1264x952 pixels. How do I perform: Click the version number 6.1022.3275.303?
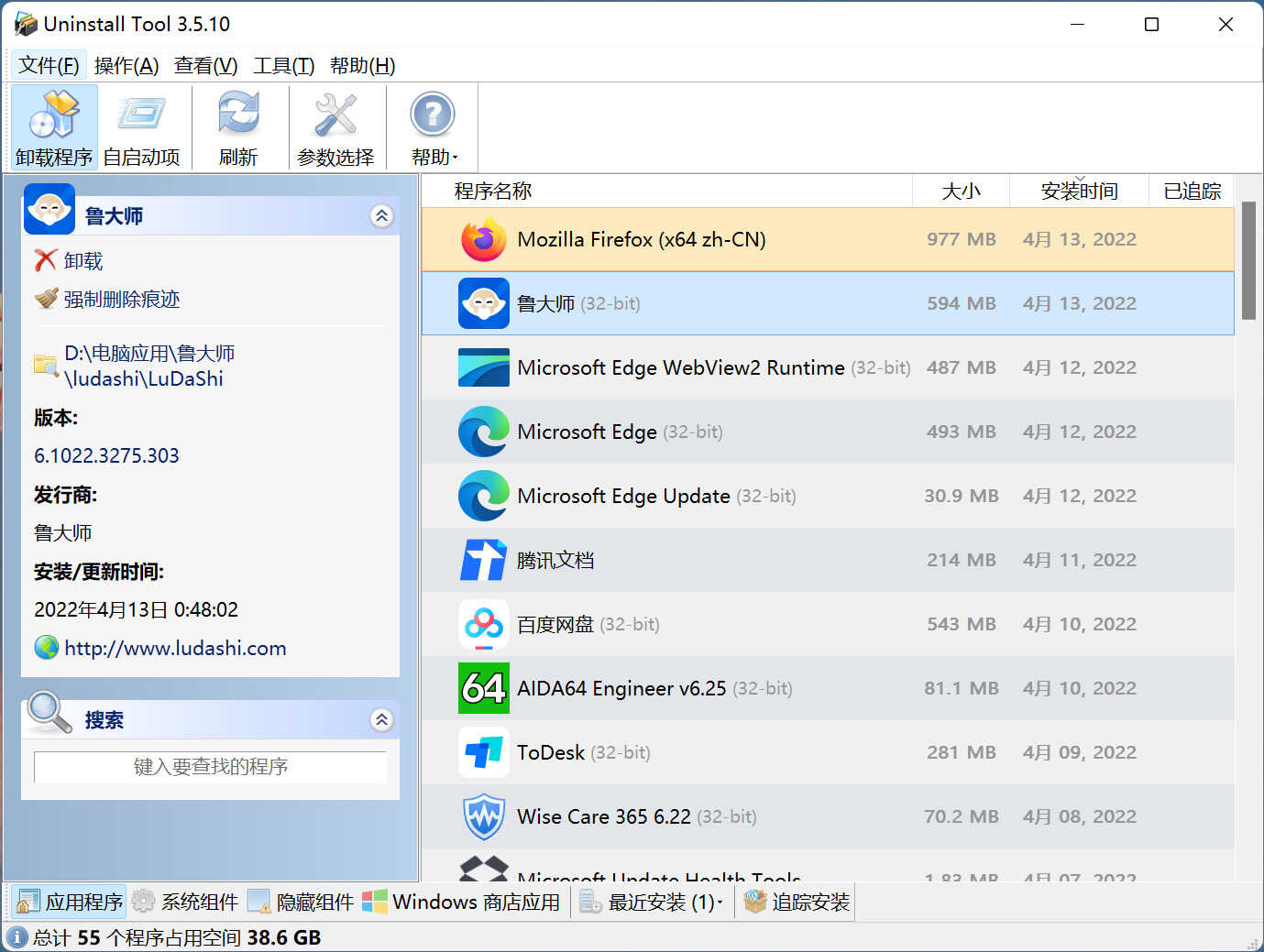(x=106, y=455)
